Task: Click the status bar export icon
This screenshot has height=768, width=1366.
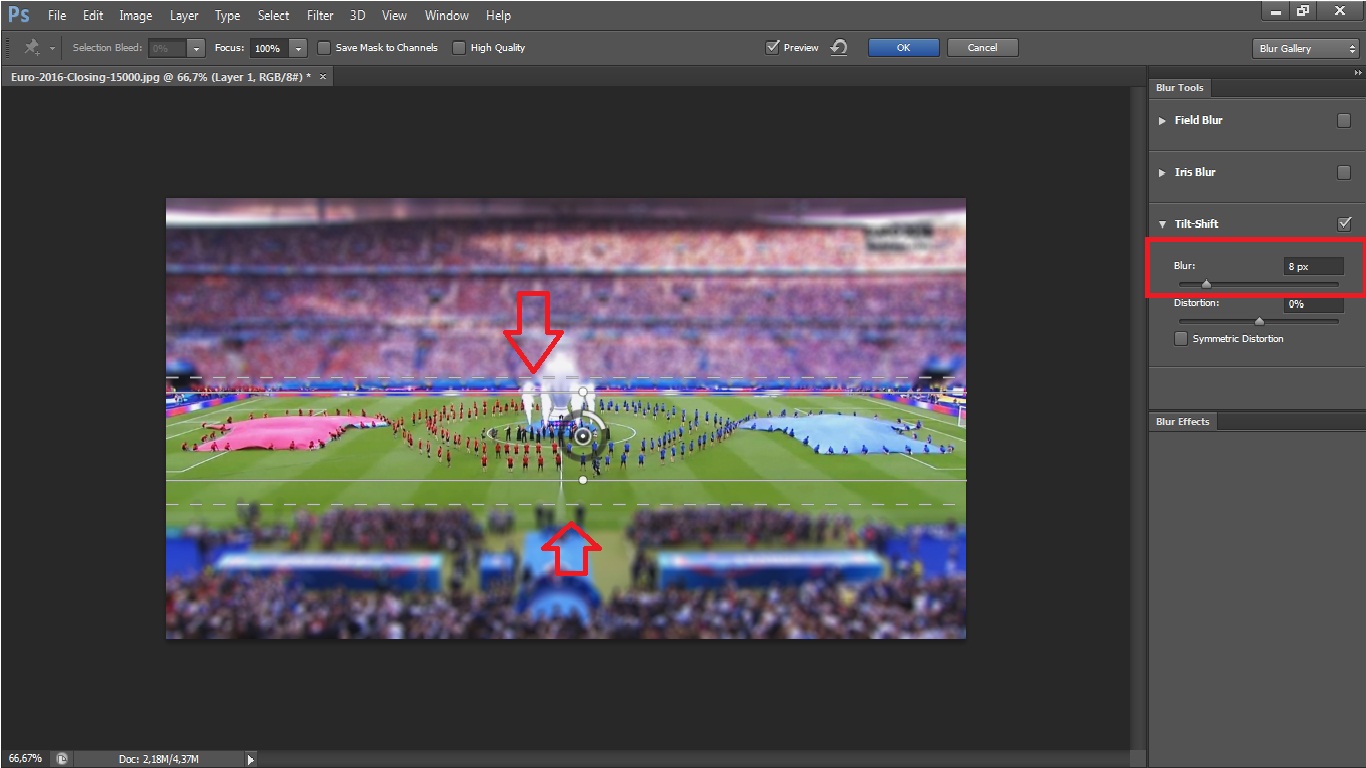Action: [x=62, y=759]
